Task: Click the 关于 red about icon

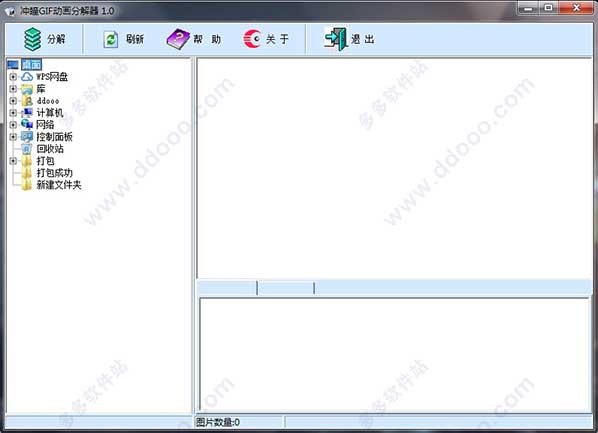Action: (x=252, y=39)
